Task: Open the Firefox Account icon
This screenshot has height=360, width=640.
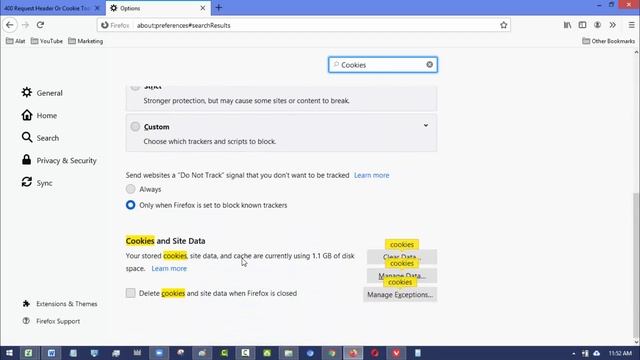Action: 598,25
